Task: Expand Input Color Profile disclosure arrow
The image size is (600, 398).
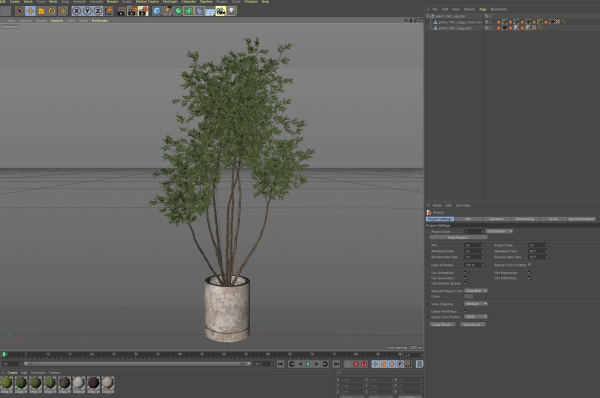Action: (x=428, y=317)
